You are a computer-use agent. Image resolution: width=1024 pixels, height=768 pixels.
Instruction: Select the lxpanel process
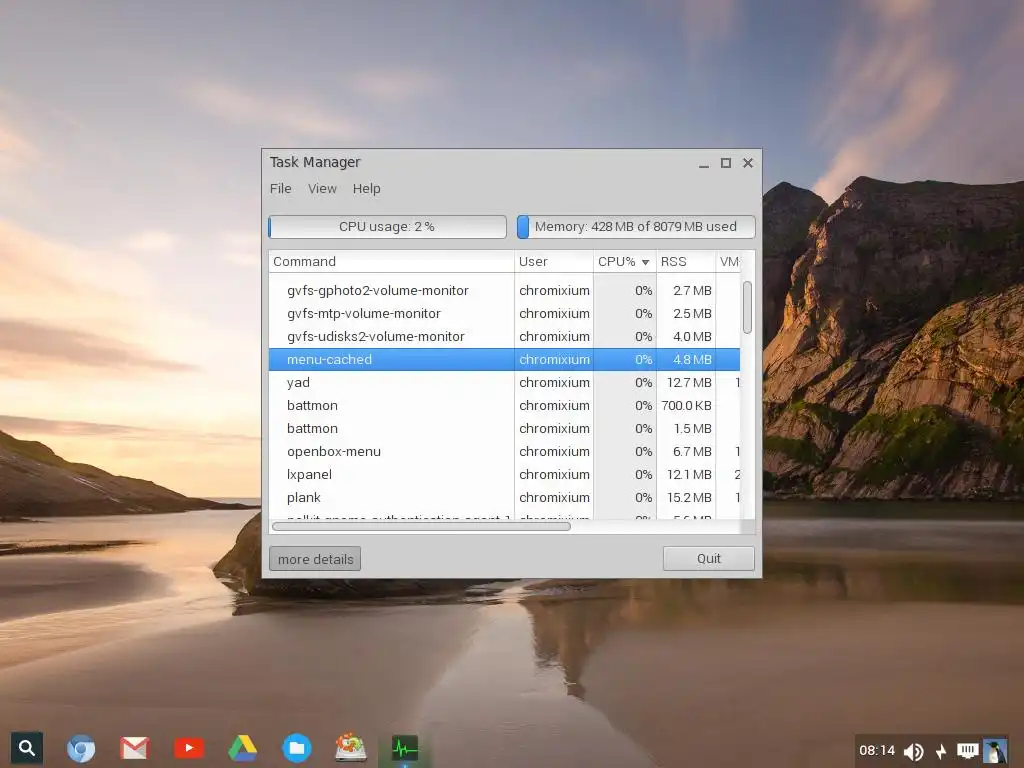(504, 474)
